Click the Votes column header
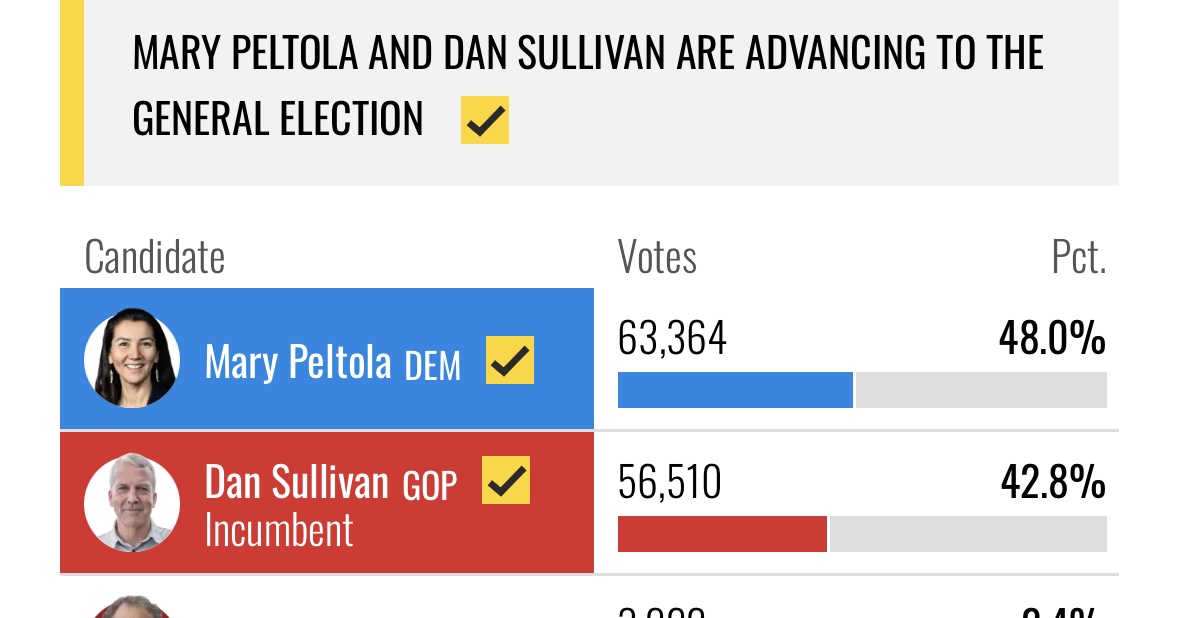Viewport: 1179px width, 618px height. pos(657,257)
